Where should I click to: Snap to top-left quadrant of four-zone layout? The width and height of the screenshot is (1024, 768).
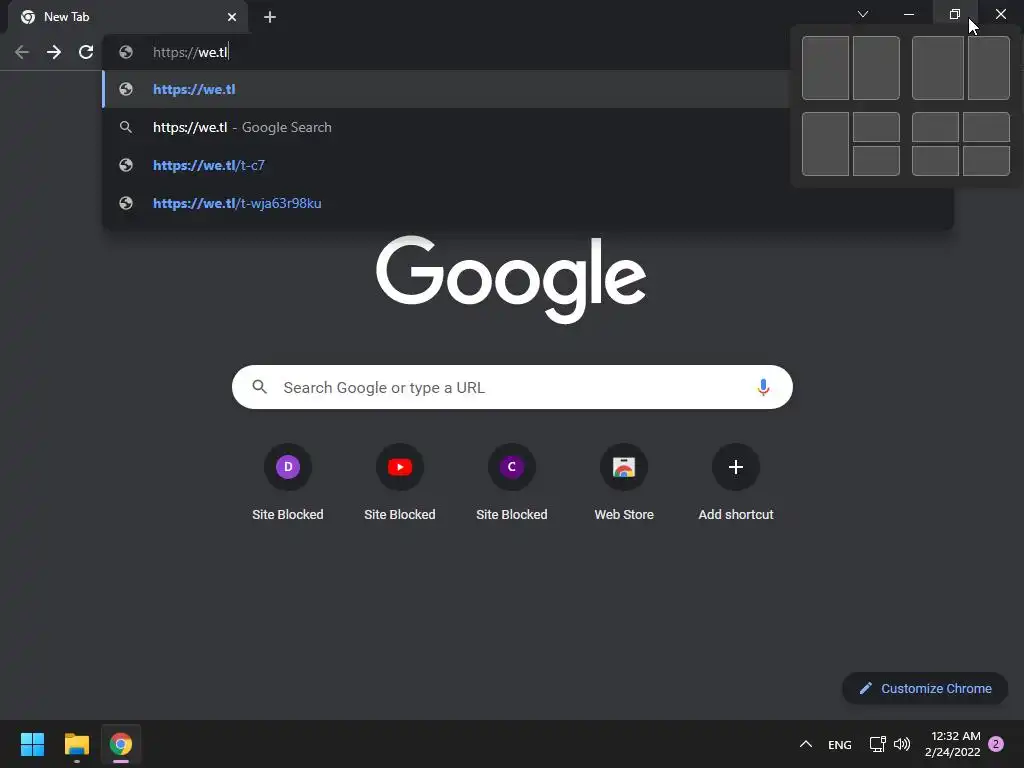pos(935,127)
